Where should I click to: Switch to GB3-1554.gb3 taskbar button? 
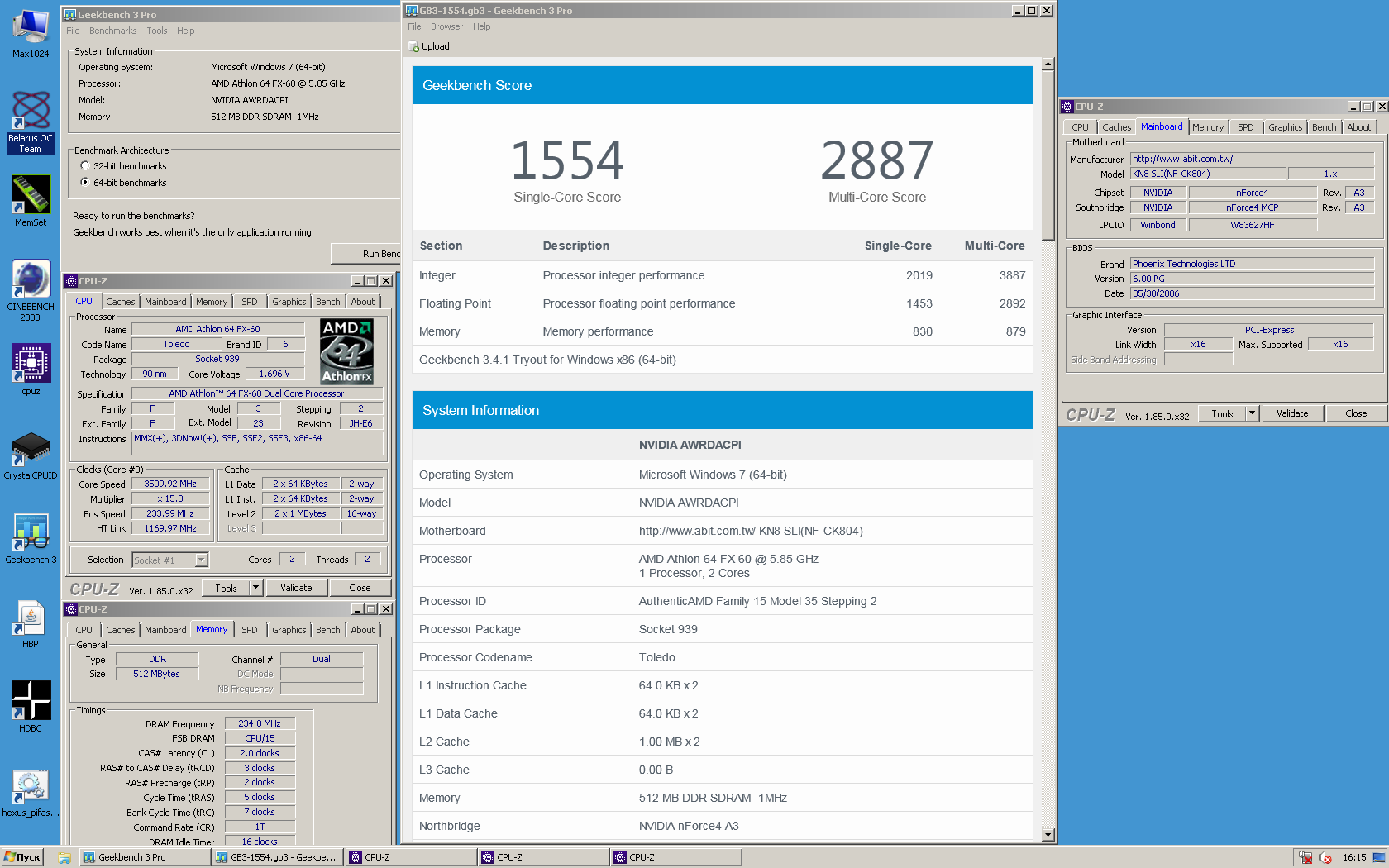point(277,857)
